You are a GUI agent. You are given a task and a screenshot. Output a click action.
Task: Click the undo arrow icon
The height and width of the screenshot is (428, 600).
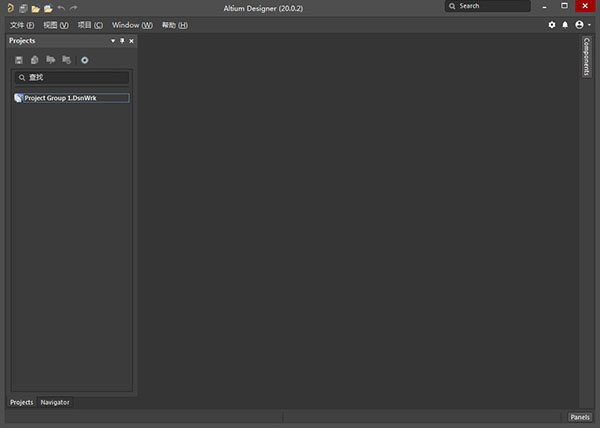pos(60,8)
